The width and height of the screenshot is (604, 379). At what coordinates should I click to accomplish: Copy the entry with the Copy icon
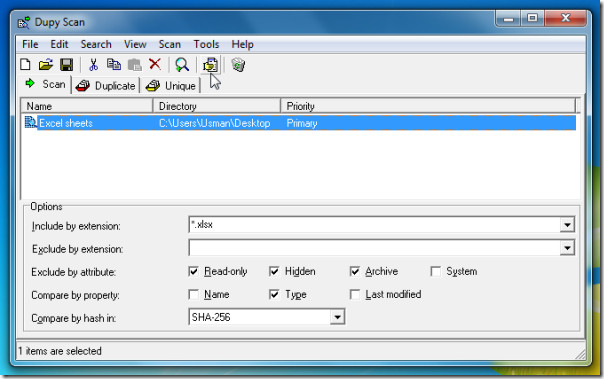(114, 64)
